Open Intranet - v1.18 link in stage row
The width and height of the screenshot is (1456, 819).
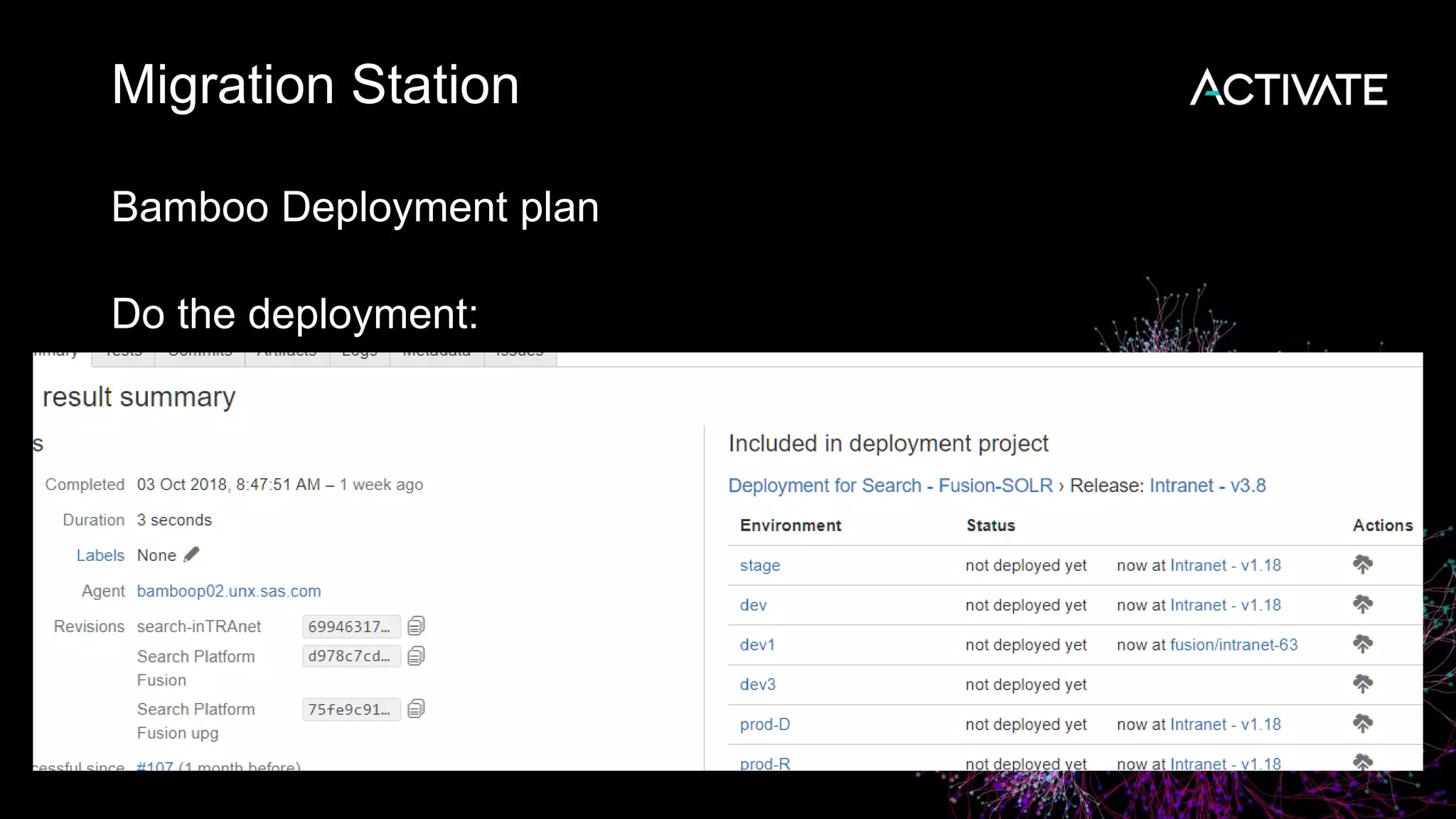[1226, 565]
